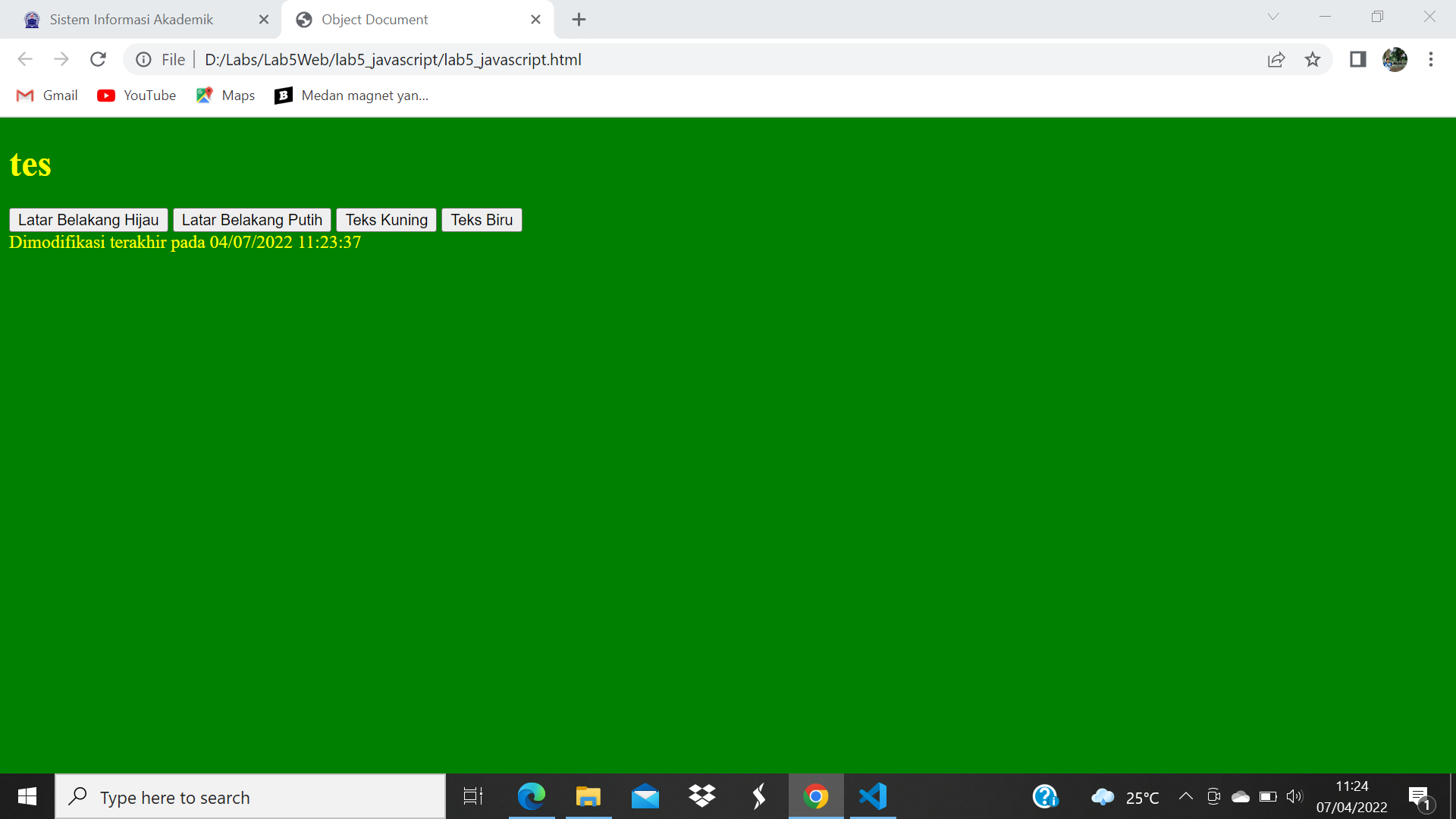Change text color with Teks Kuning button

tap(386, 219)
